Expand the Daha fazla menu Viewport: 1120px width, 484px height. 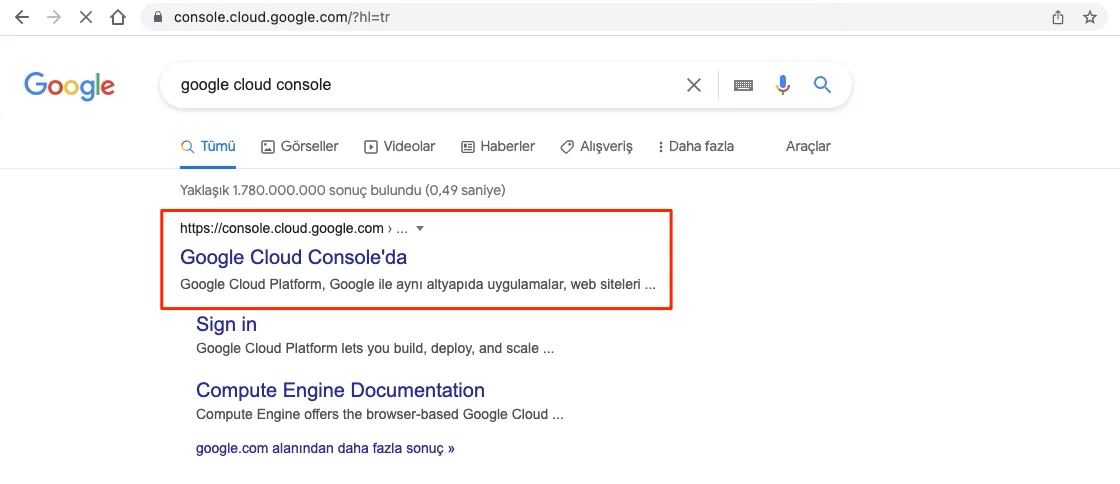(695, 146)
